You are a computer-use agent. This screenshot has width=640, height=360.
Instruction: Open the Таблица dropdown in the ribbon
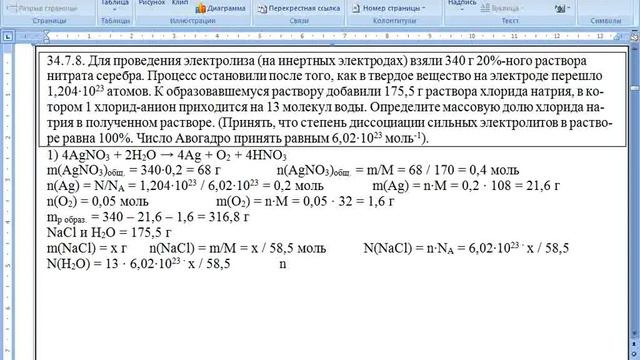tap(115, 5)
